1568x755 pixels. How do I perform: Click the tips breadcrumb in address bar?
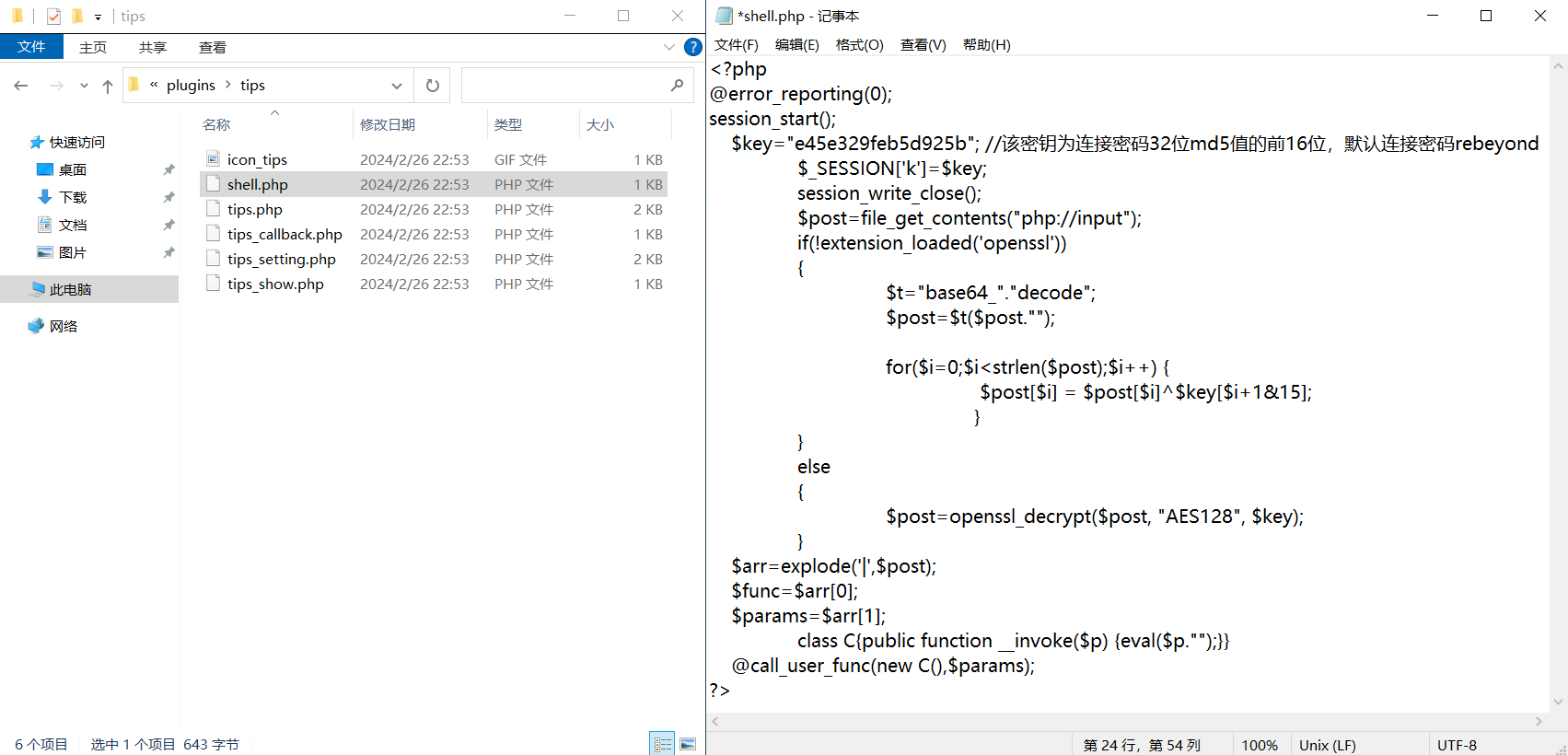(252, 86)
